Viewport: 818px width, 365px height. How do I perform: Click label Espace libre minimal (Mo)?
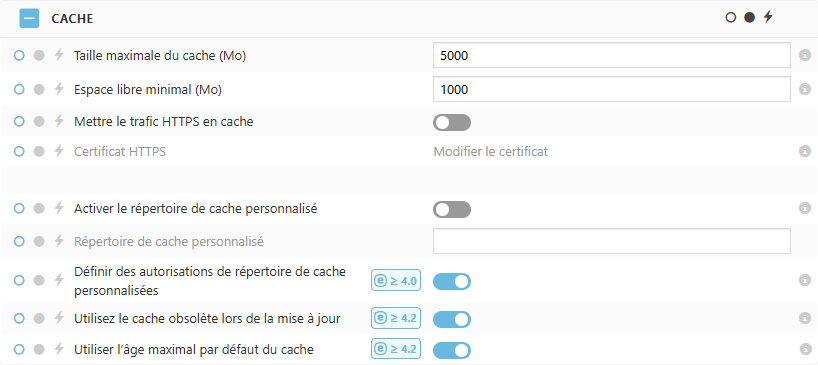148,90
